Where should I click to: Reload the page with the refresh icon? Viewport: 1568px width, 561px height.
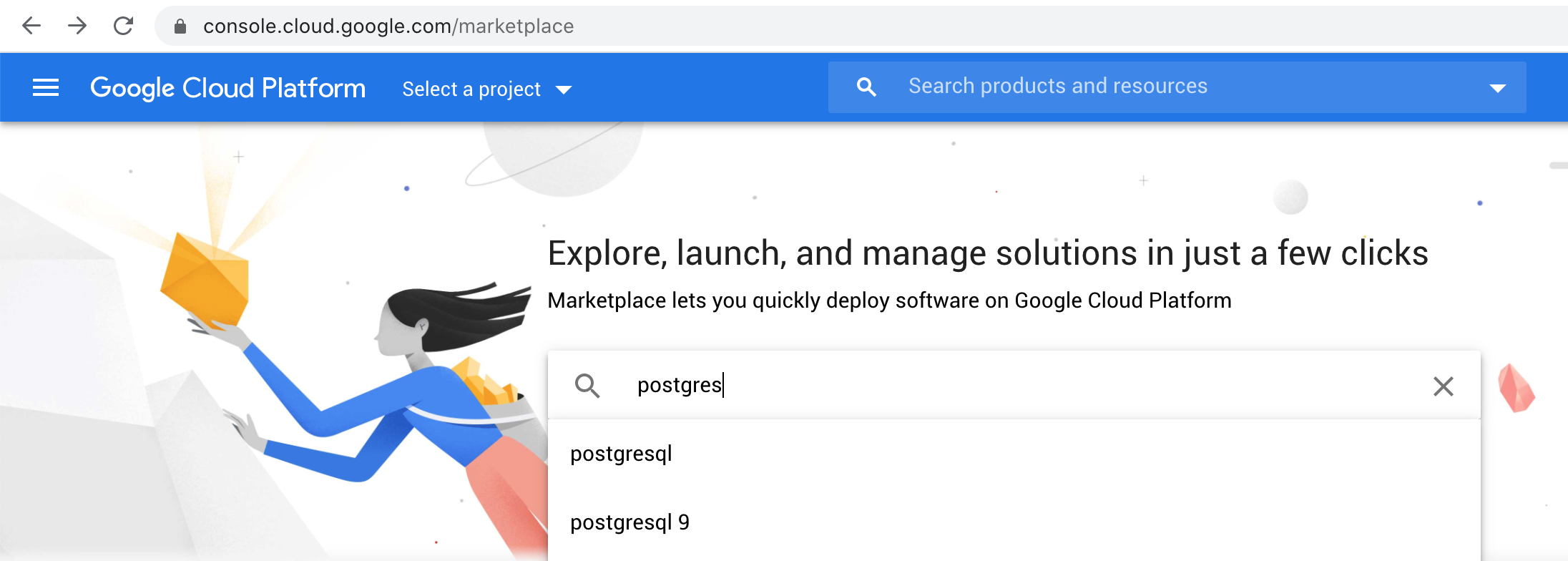[x=124, y=26]
